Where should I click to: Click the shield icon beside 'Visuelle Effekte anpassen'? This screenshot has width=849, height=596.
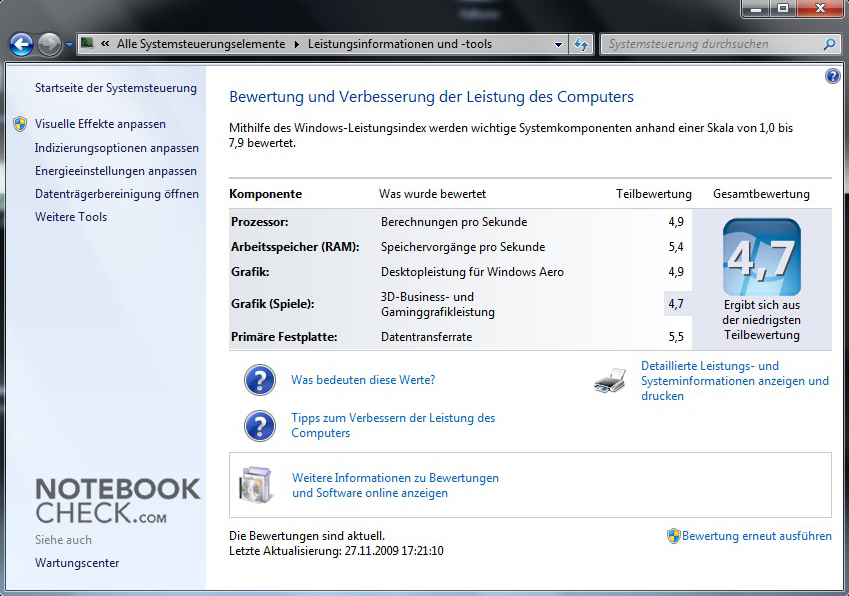click(20, 124)
